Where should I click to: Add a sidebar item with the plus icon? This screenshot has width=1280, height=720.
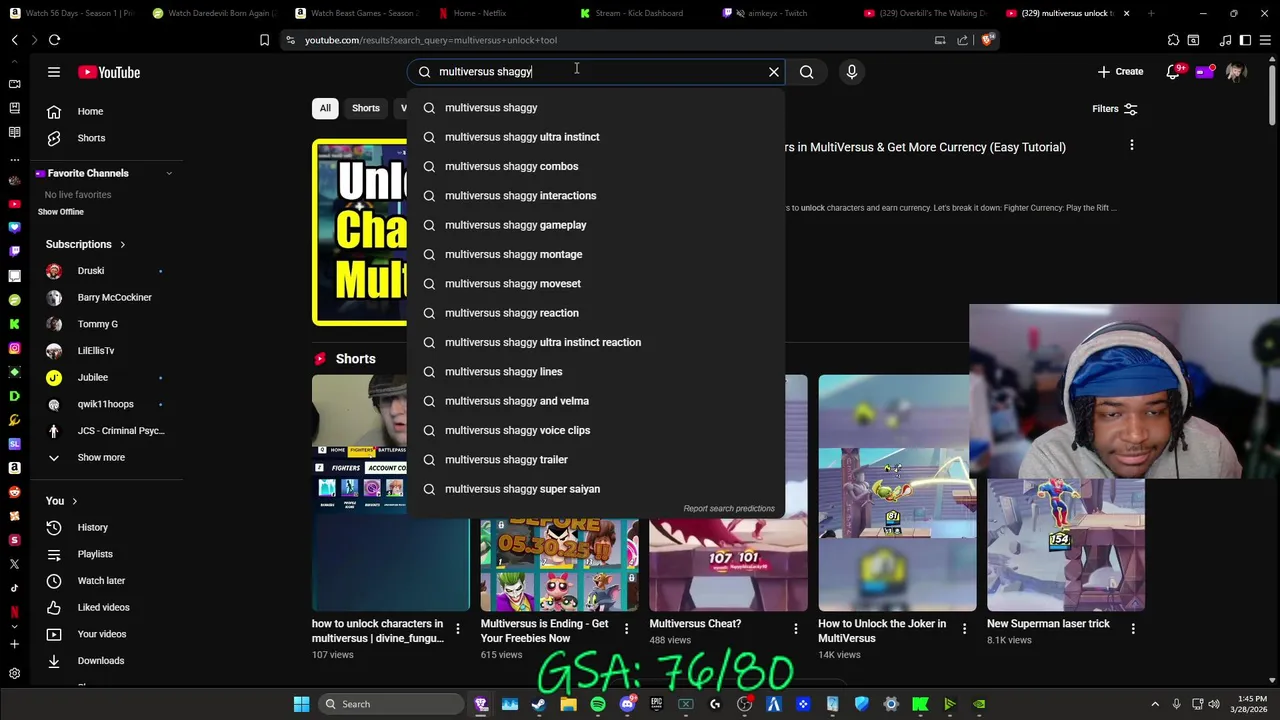(14, 644)
